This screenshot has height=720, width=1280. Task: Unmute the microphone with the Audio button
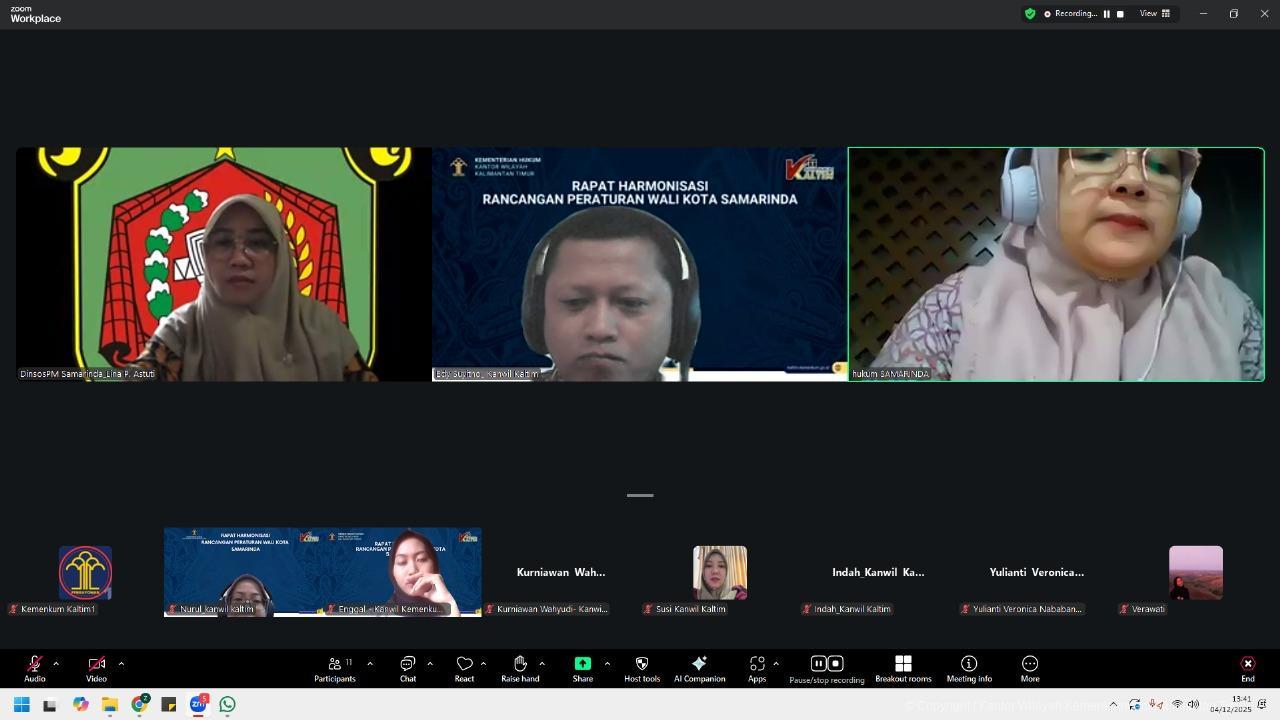tap(34, 668)
